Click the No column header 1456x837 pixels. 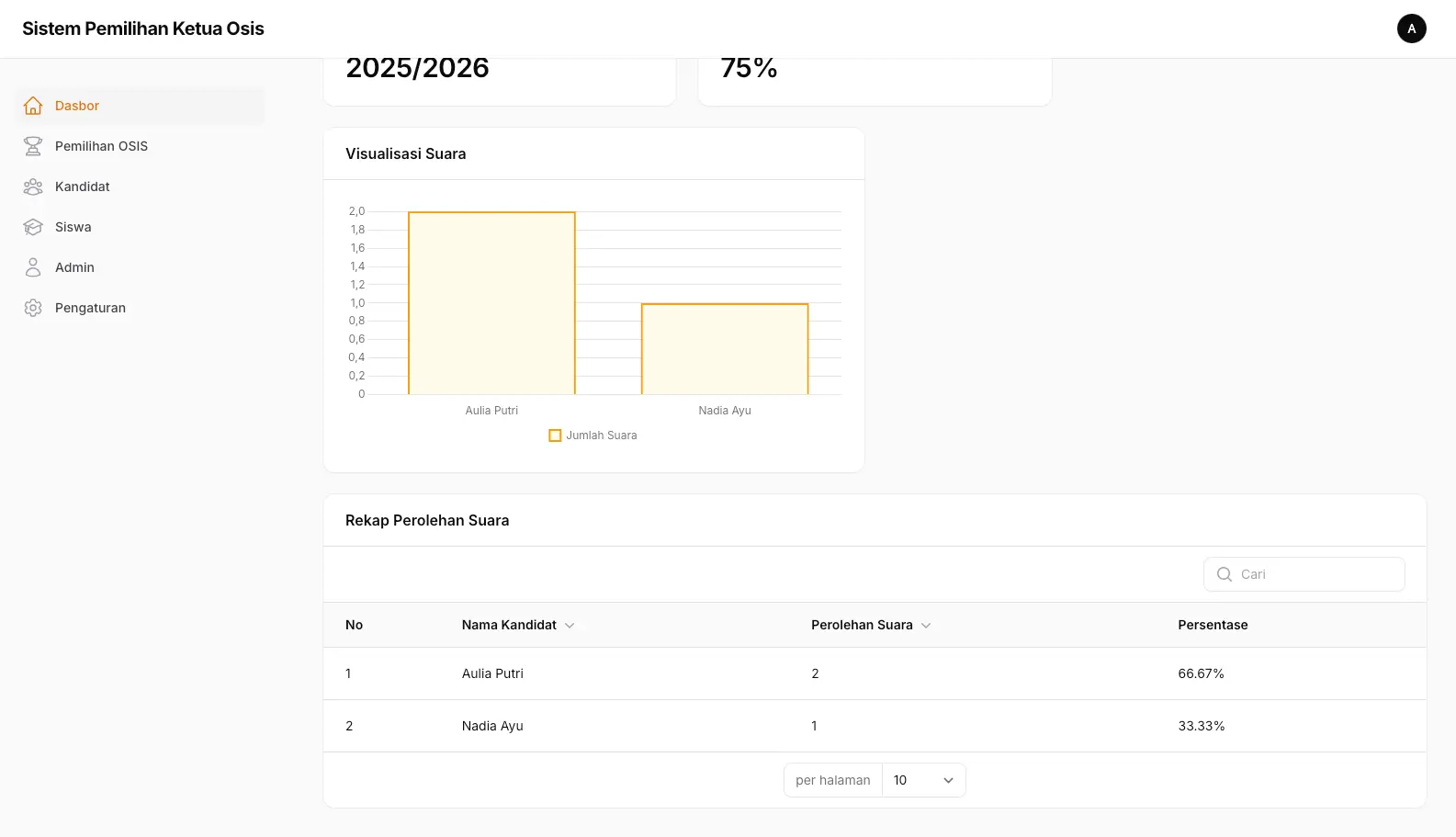(354, 625)
